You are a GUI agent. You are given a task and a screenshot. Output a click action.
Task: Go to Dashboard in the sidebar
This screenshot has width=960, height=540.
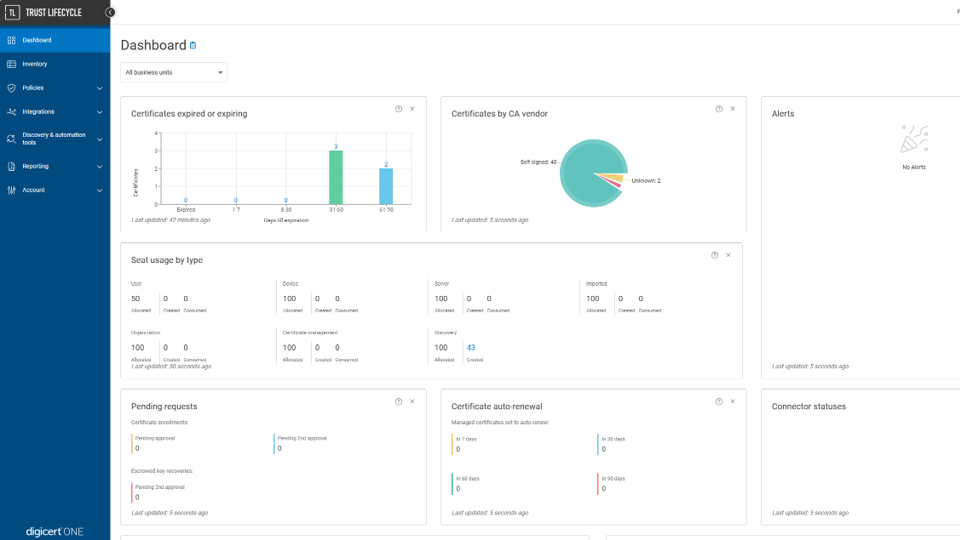pos(55,40)
